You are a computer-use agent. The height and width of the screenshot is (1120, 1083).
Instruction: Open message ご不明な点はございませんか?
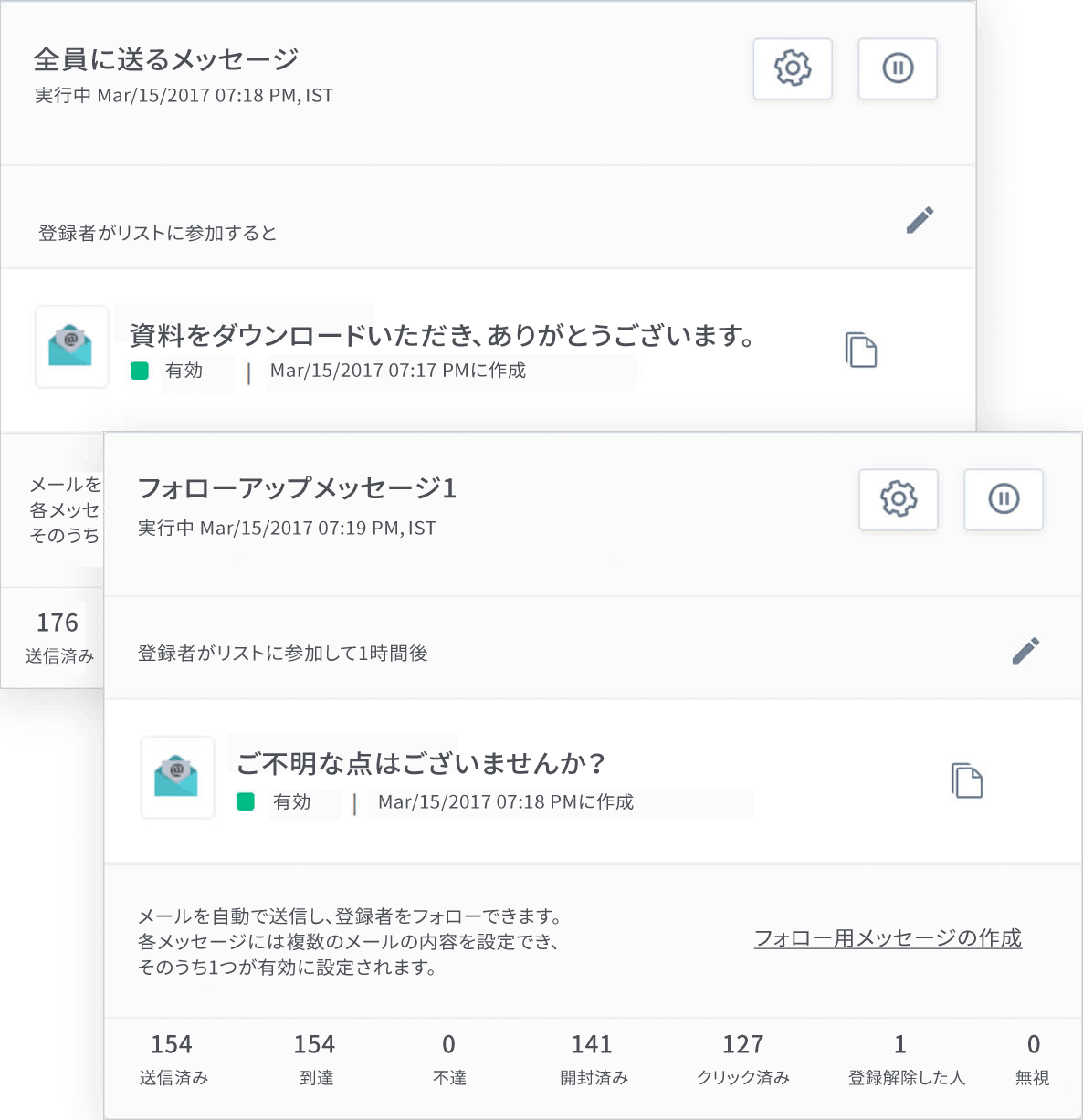pos(421,763)
